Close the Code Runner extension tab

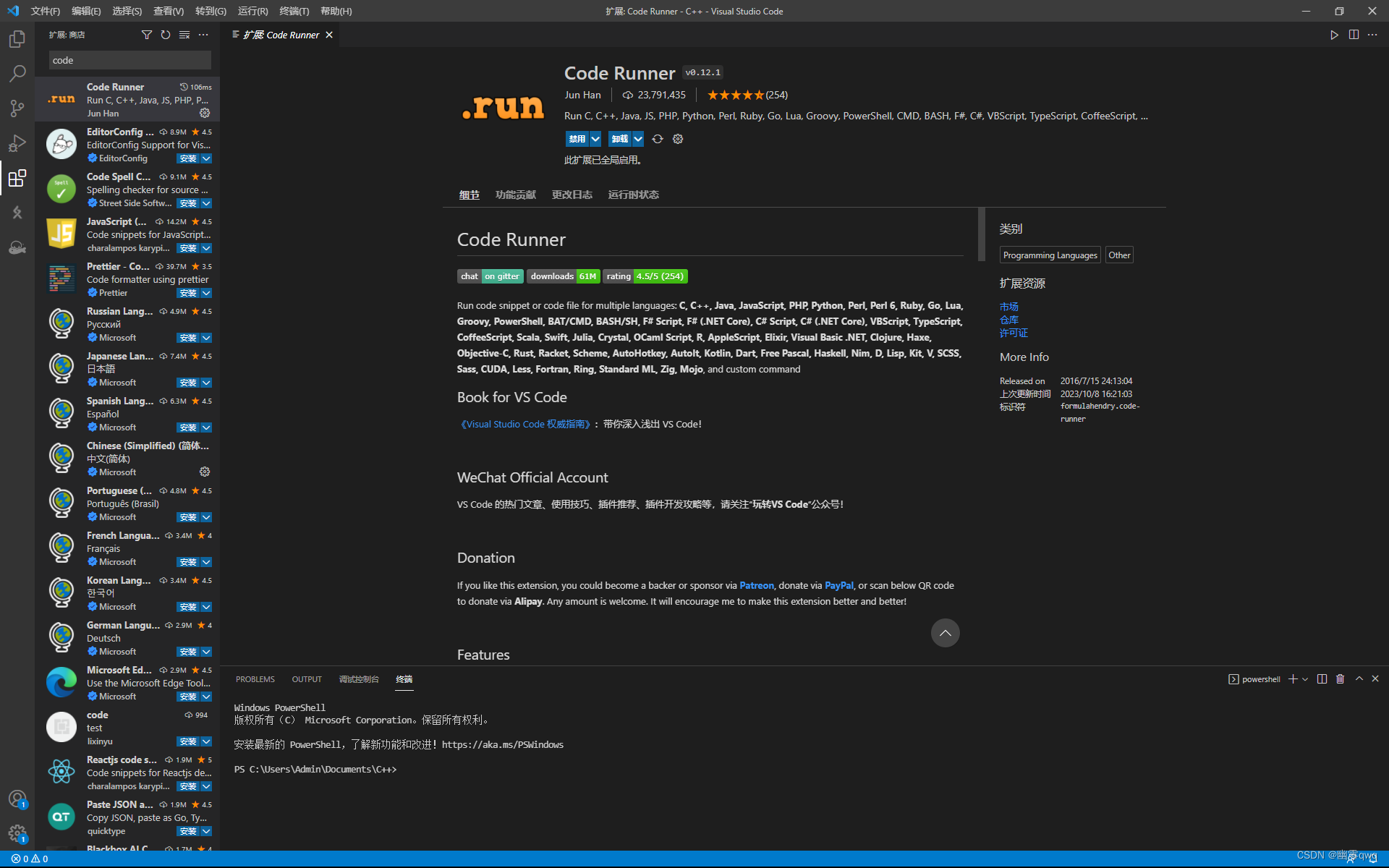tap(329, 35)
